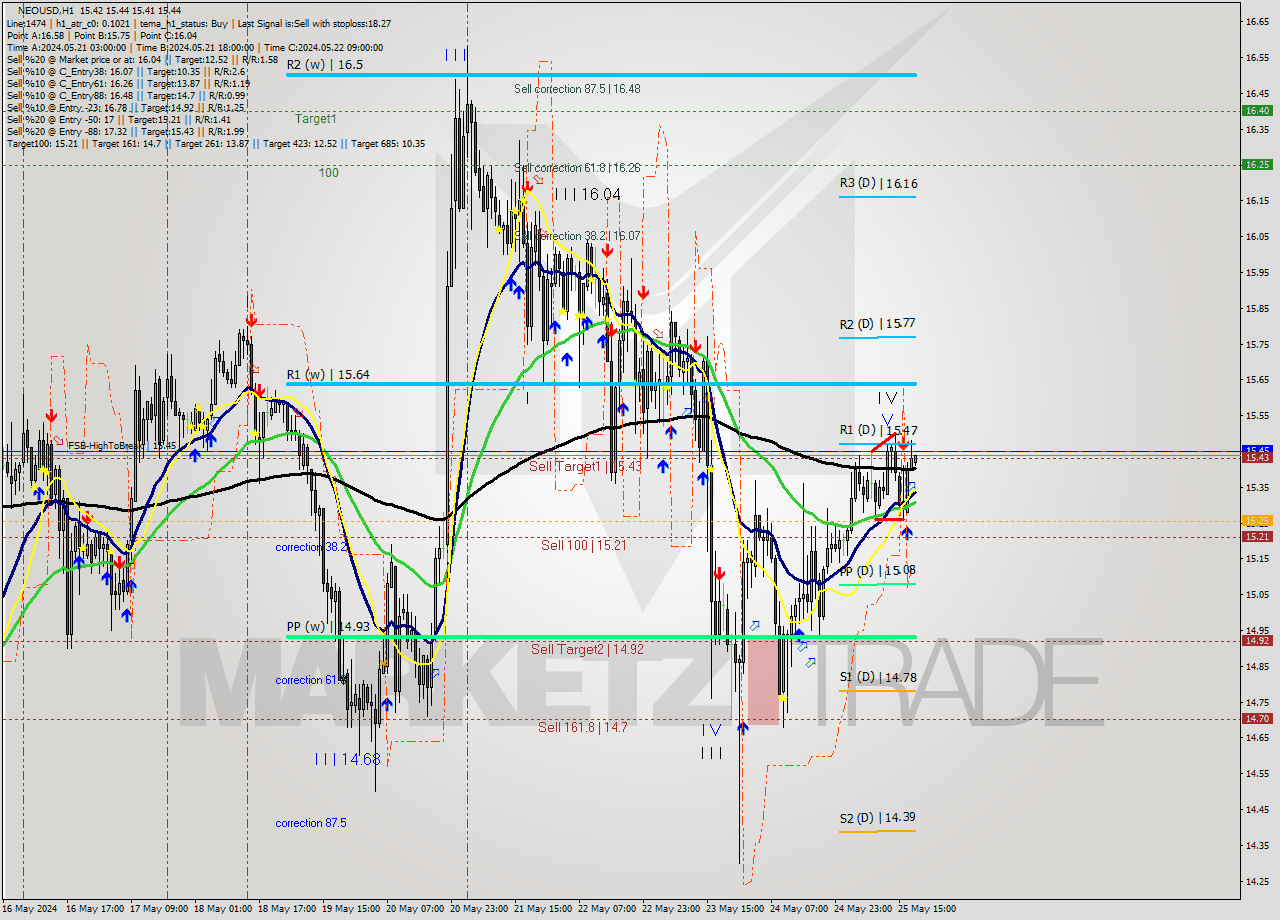The height and width of the screenshot is (920, 1280).
Task: Click the 'Sell Target1 | 15.43' label
Action: (x=585, y=466)
